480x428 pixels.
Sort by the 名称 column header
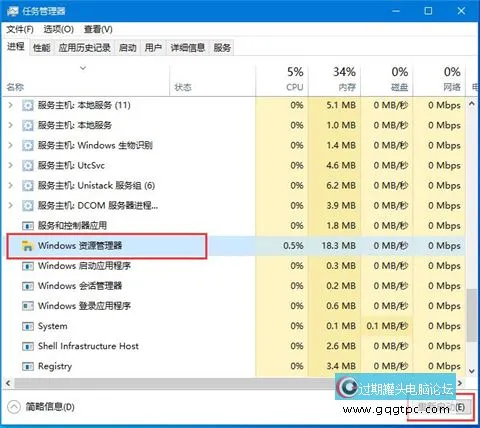15,87
